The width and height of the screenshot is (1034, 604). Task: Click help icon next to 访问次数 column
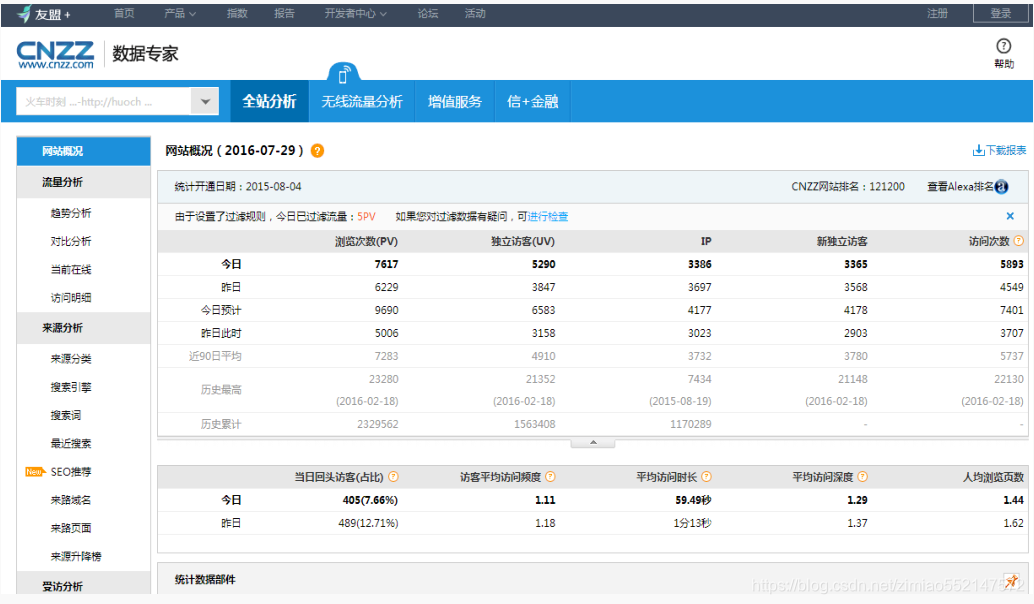[x=1018, y=241]
